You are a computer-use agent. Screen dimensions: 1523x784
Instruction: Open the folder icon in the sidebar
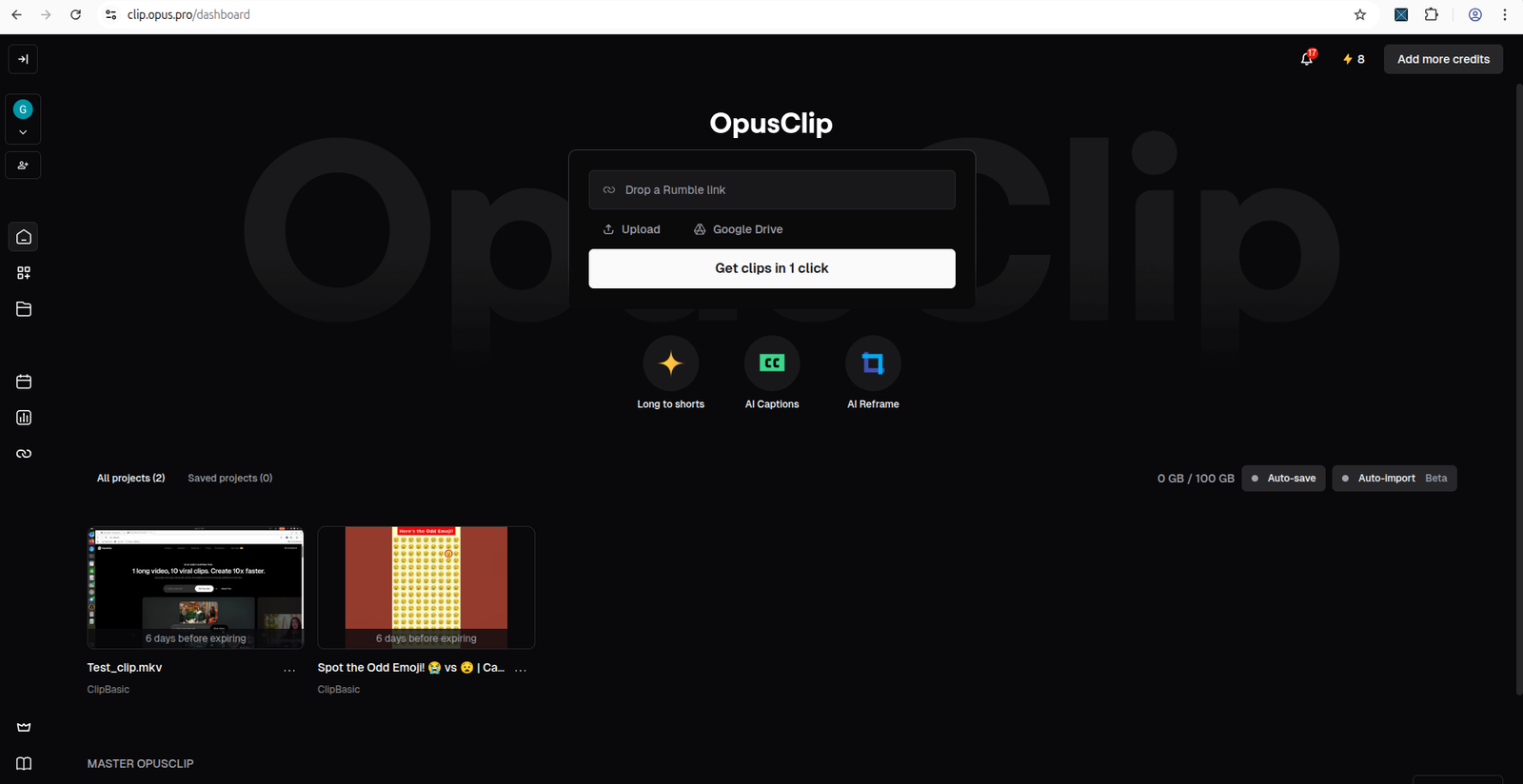tap(24, 309)
